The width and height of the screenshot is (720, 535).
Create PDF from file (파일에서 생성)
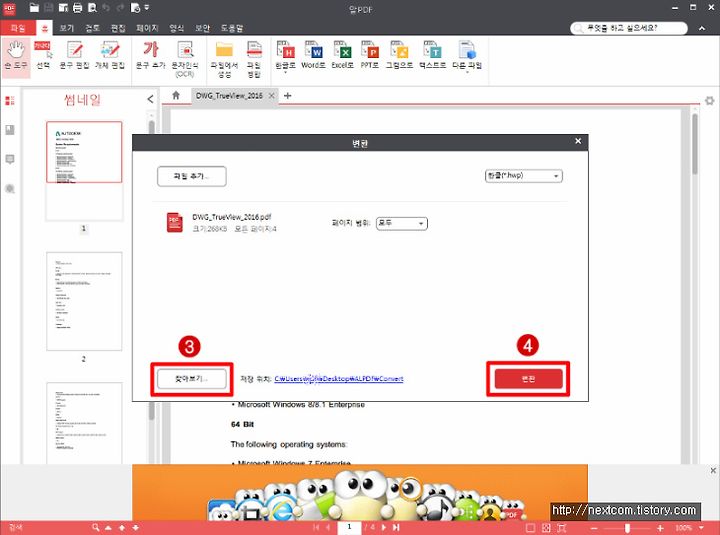(x=224, y=59)
